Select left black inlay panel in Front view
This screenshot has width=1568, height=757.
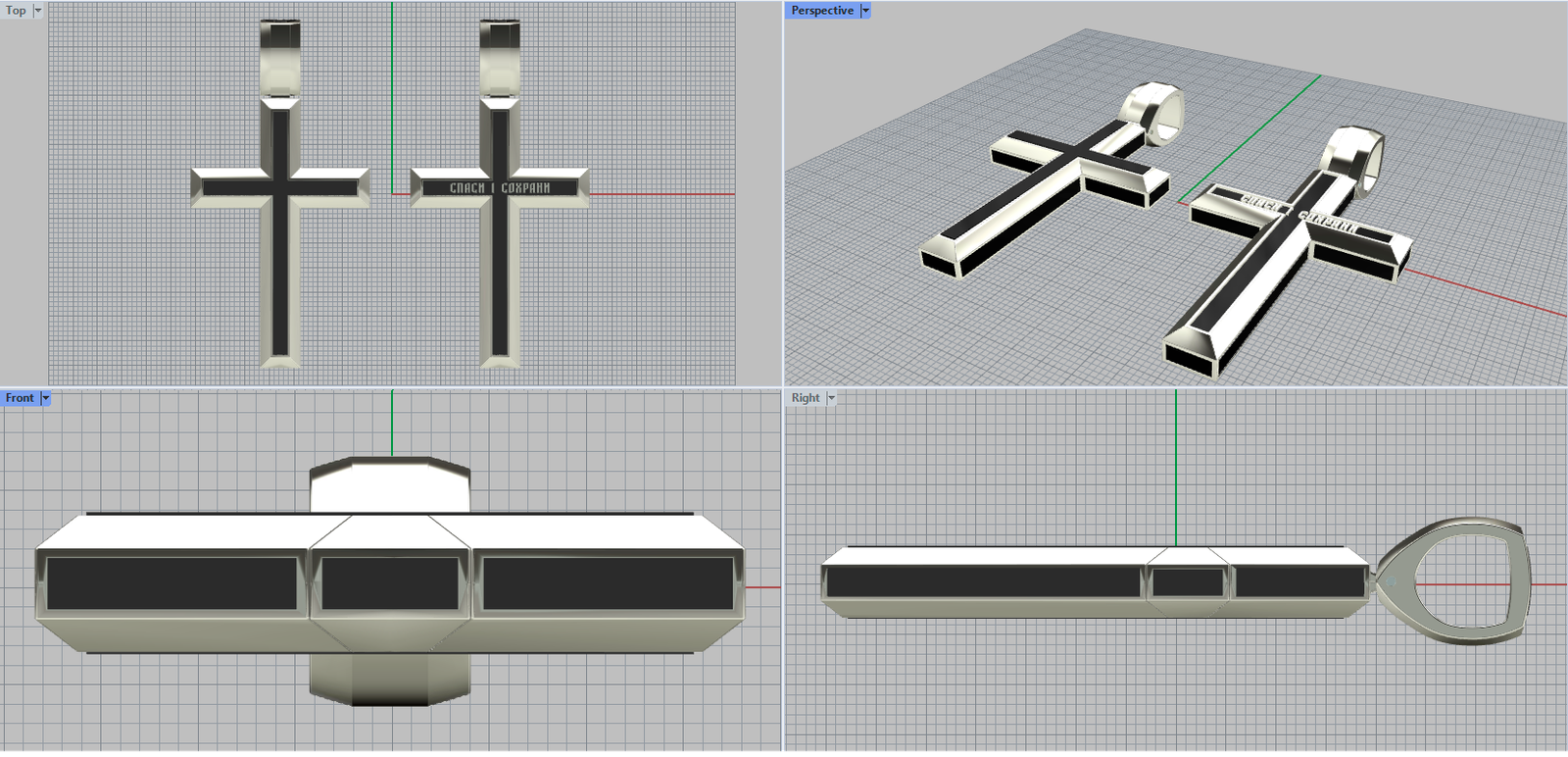171,583
